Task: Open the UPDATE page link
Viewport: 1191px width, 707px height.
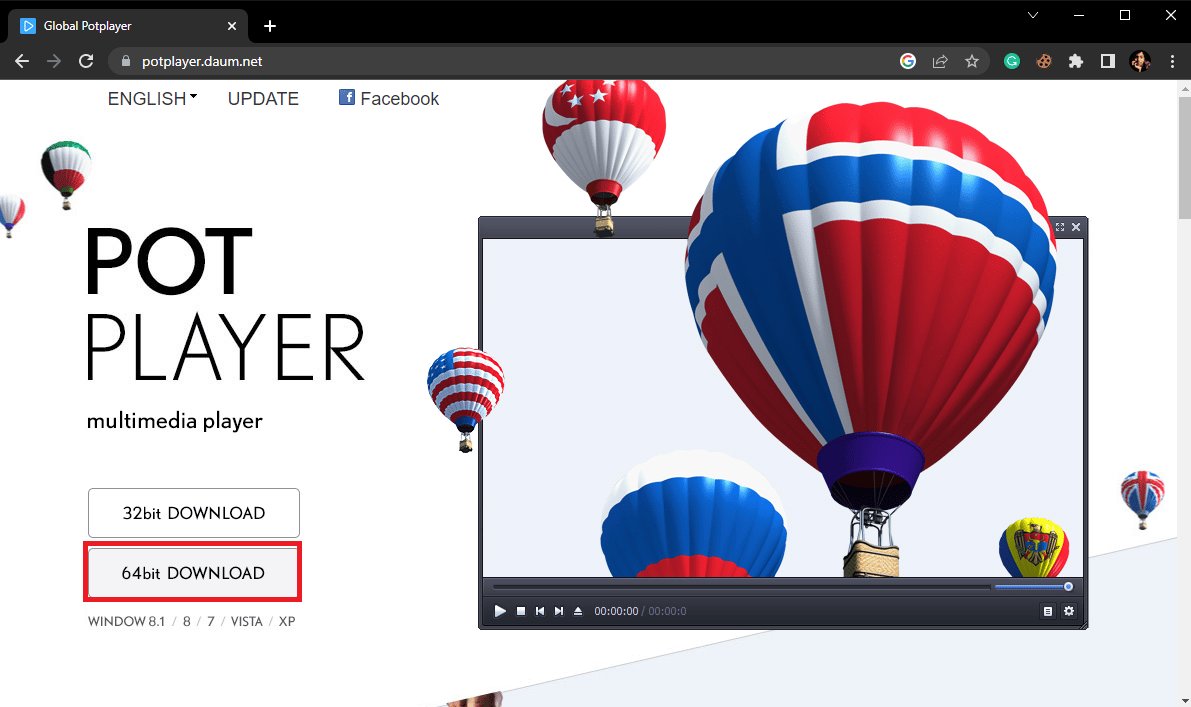Action: [264, 99]
